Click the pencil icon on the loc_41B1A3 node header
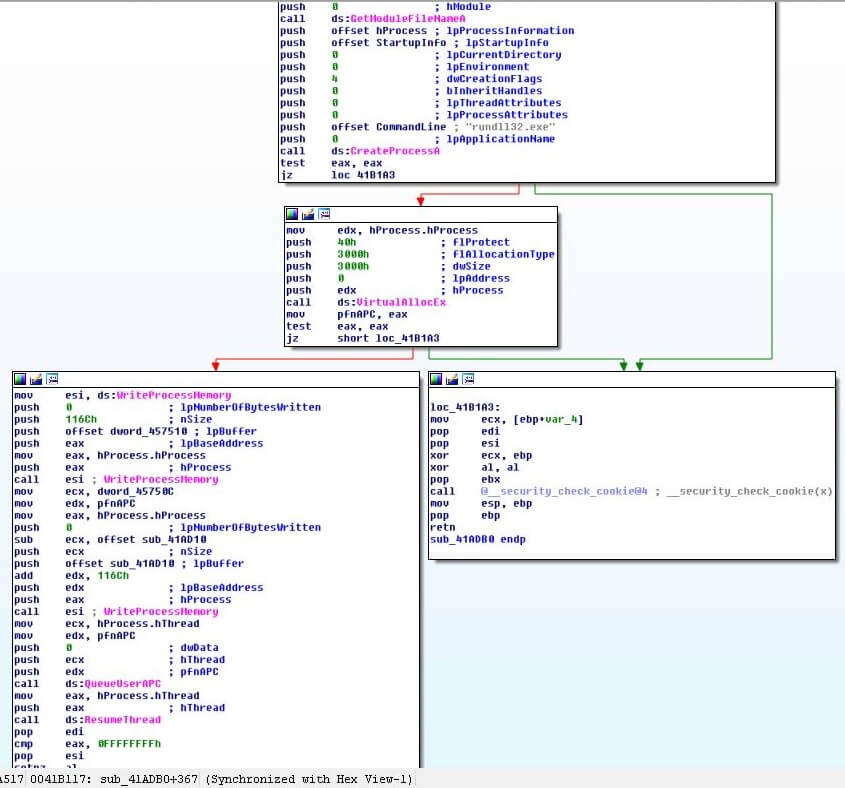 pyautogui.click(x=452, y=379)
